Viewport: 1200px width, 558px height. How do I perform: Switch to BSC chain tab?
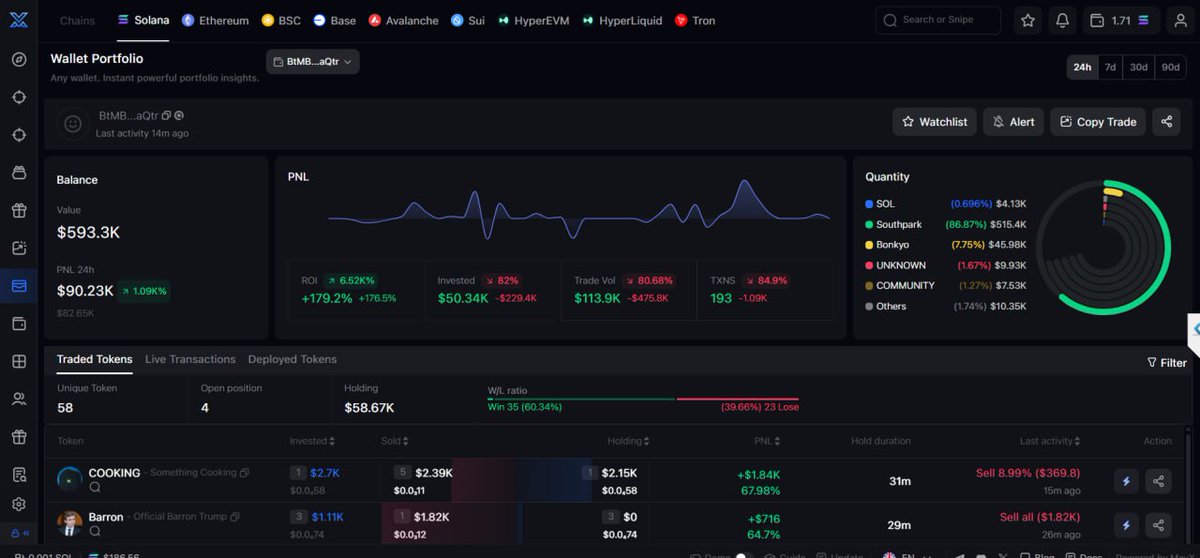pos(281,20)
